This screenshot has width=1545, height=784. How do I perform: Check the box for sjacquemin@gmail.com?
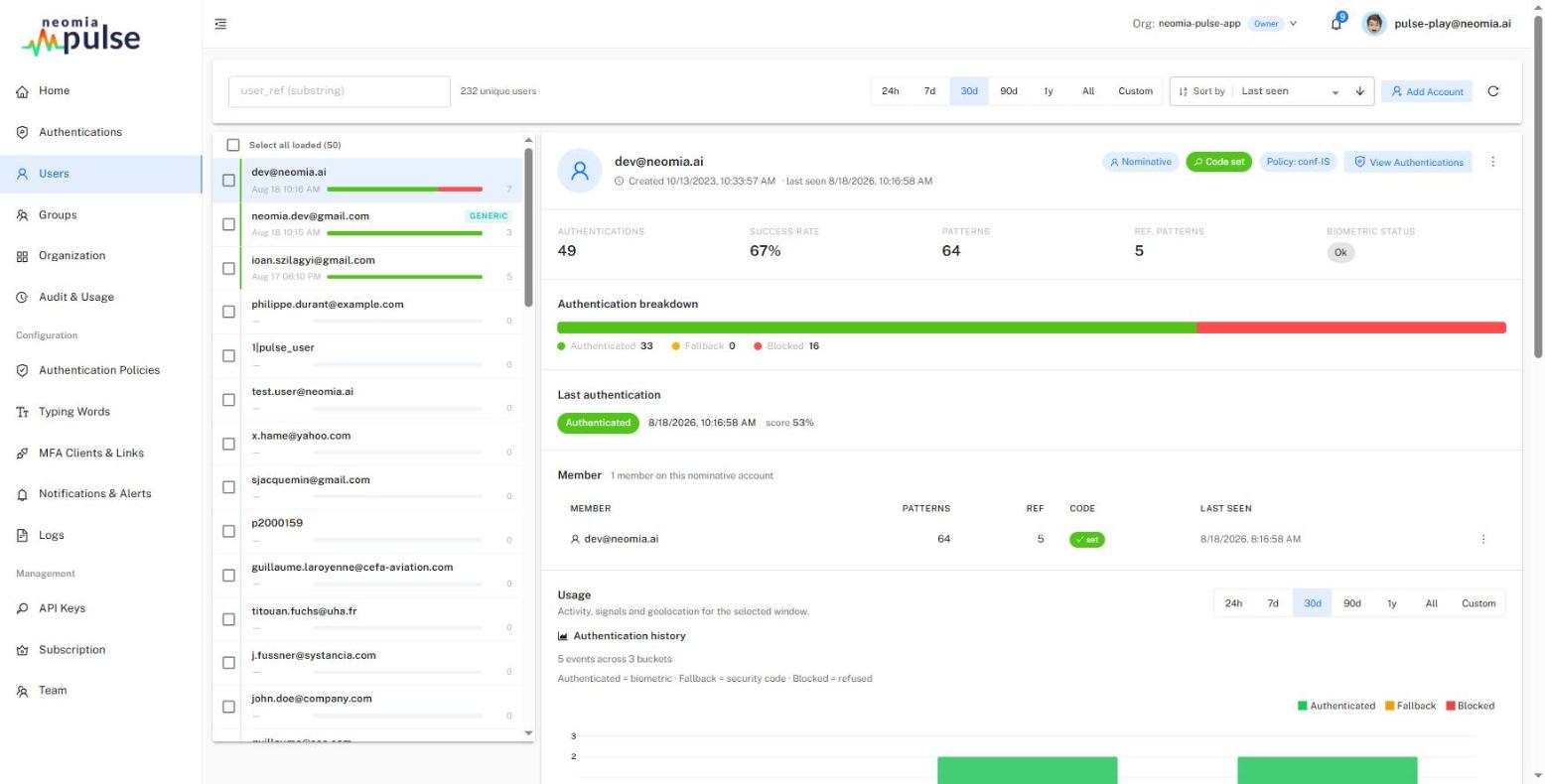coord(228,487)
